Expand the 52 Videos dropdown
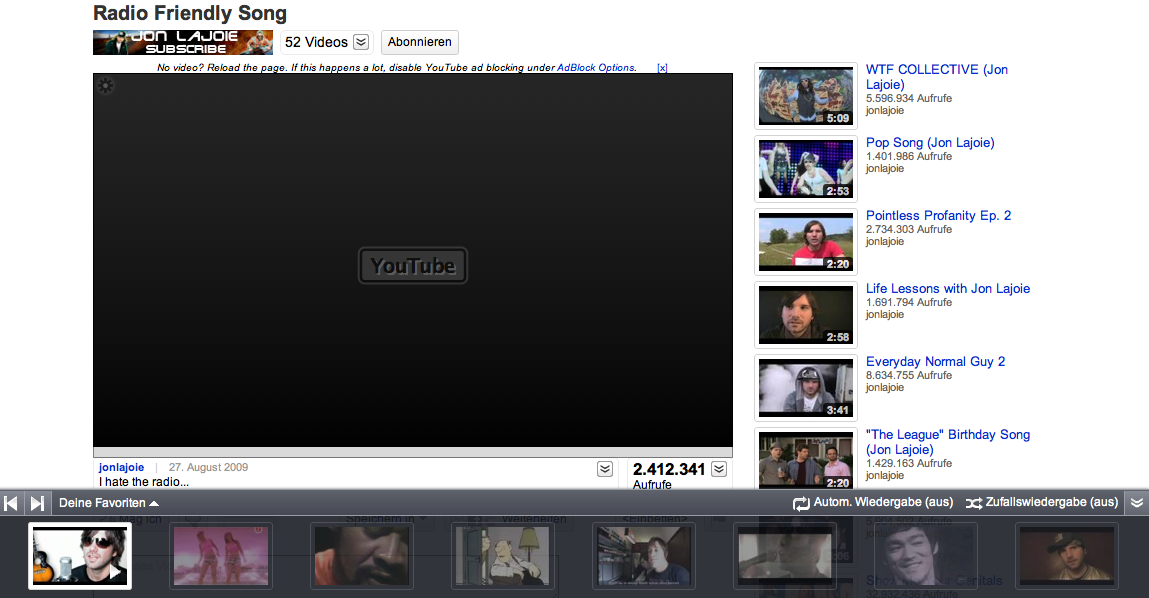This screenshot has width=1149, height=598. click(x=361, y=43)
